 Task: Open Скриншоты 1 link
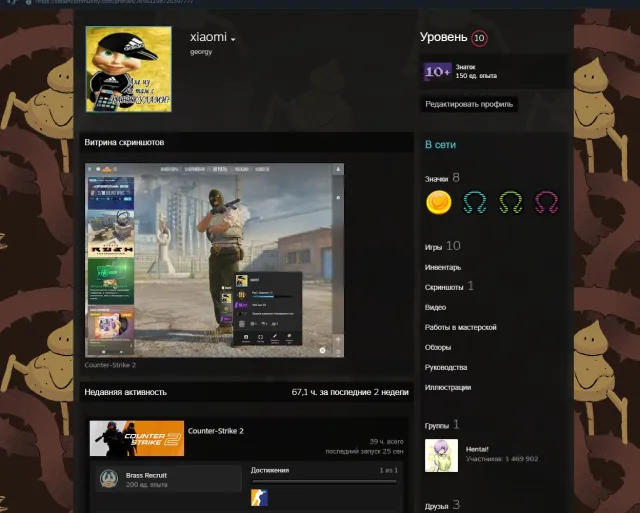[x=449, y=286]
